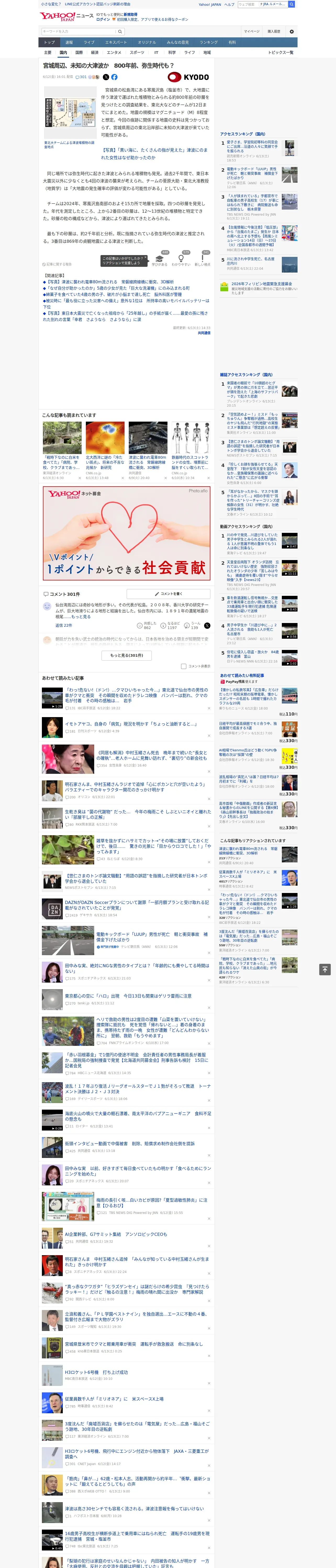Image resolution: width=336 pixels, height=1568 pixels.
Task: Click the 記事に関する報告 link
Action: coord(57,264)
